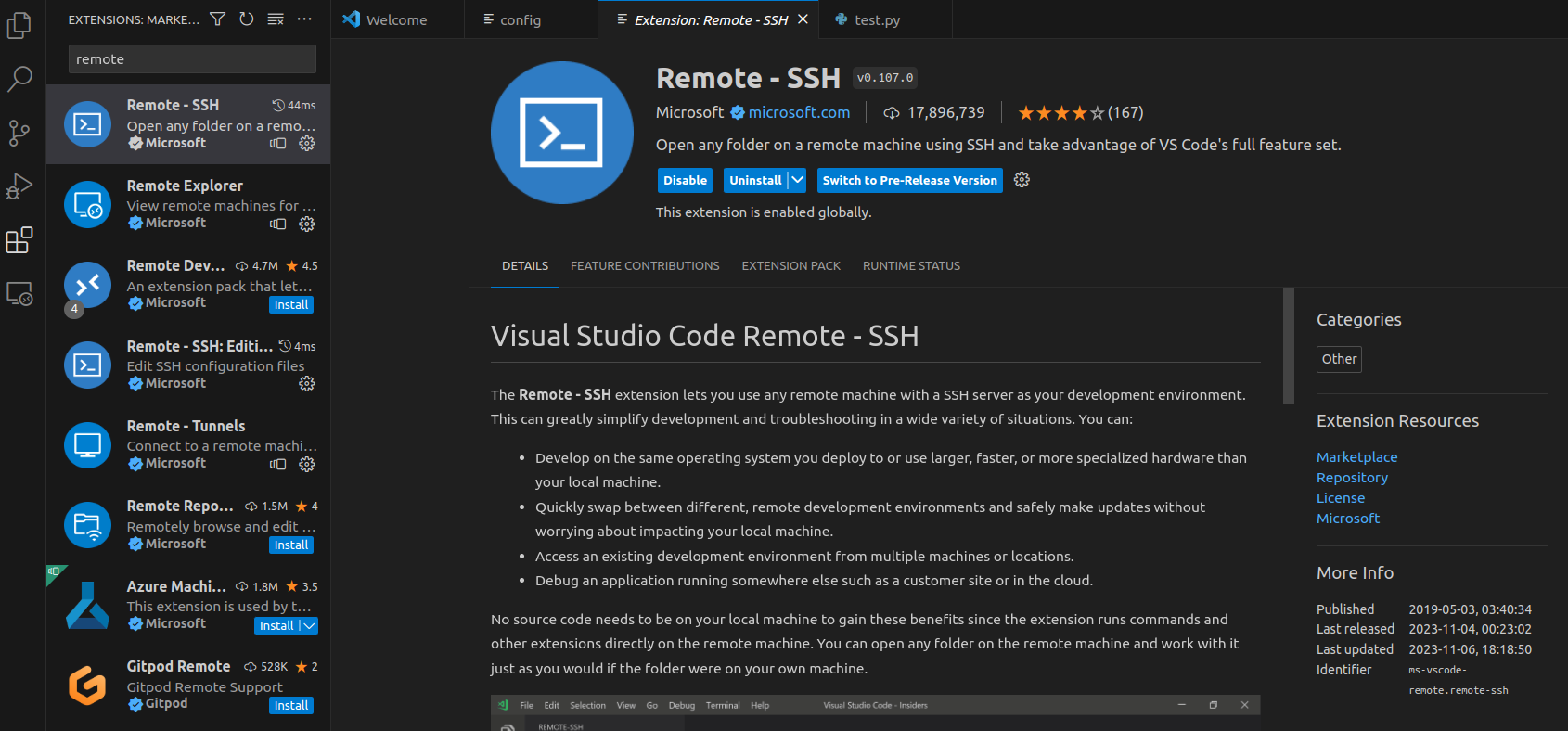Filter extensions with the funnel icon

(x=217, y=19)
